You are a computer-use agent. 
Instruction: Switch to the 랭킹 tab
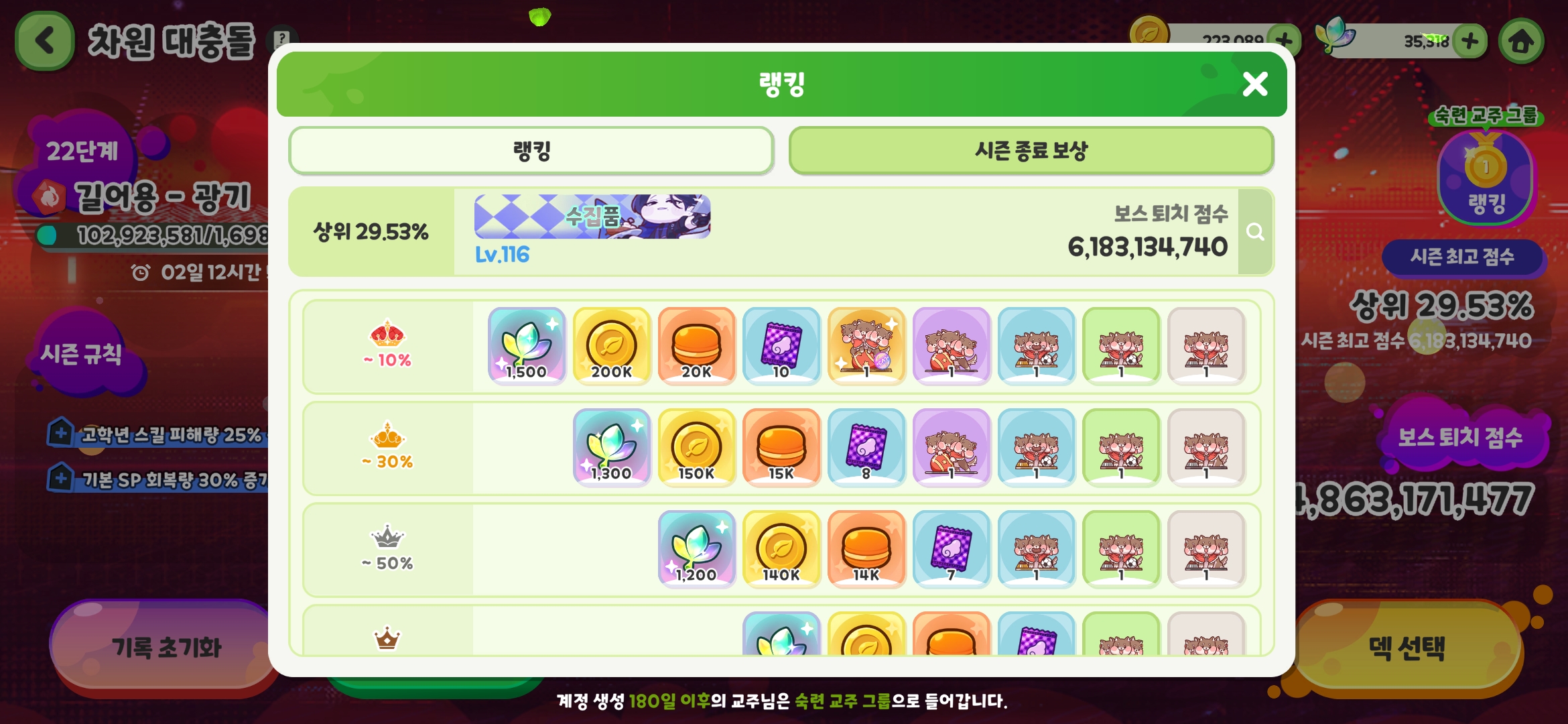[x=531, y=151]
